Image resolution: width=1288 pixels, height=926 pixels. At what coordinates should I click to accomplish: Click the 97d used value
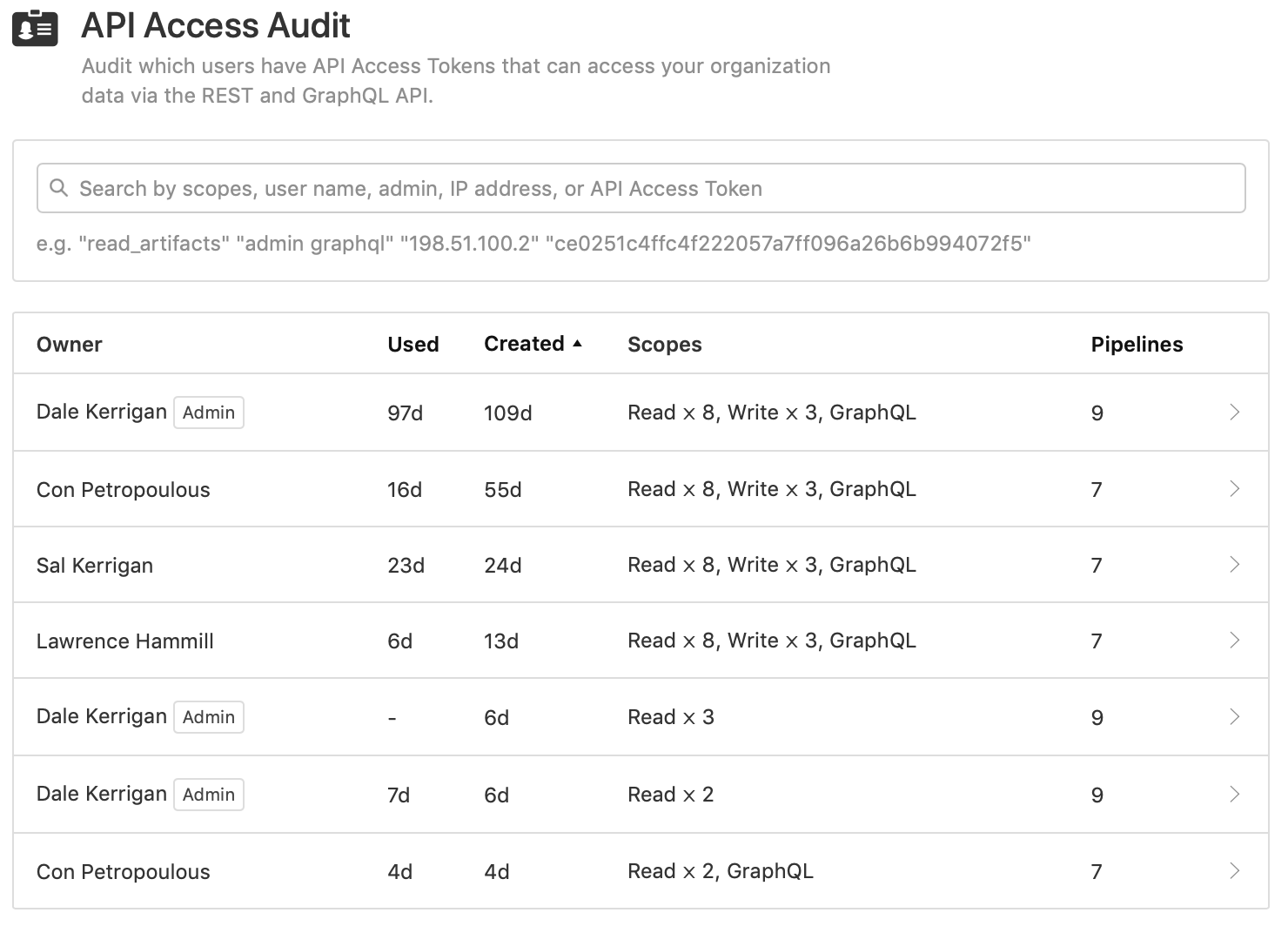pyautogui.click(x=406, y=413)
